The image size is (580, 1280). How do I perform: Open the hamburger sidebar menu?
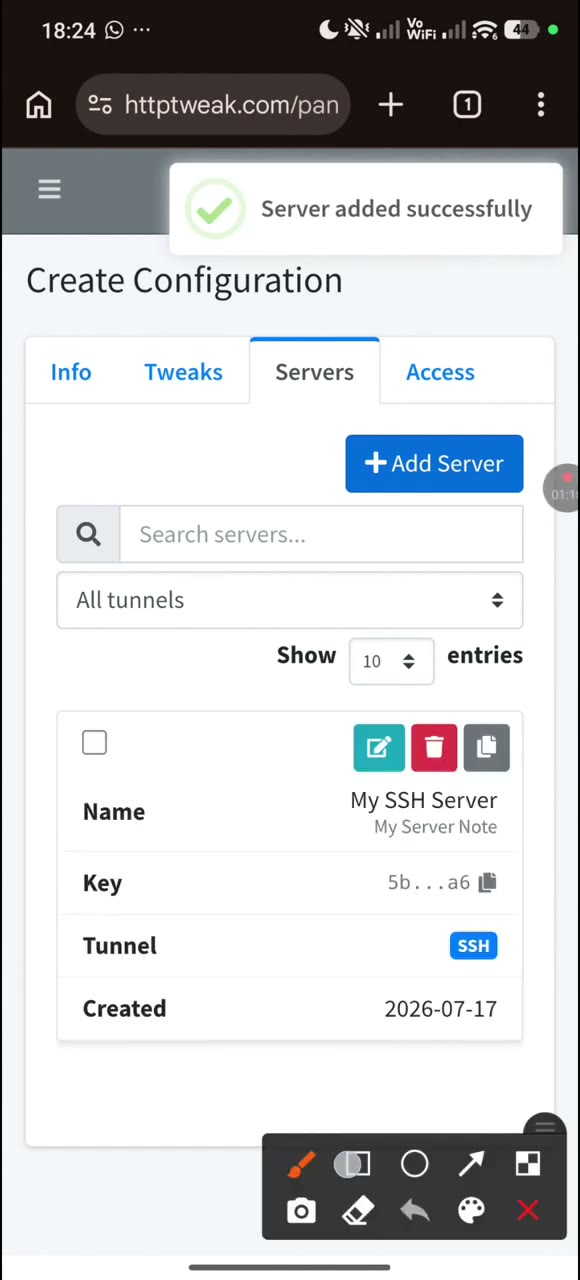tap(49, 190)
